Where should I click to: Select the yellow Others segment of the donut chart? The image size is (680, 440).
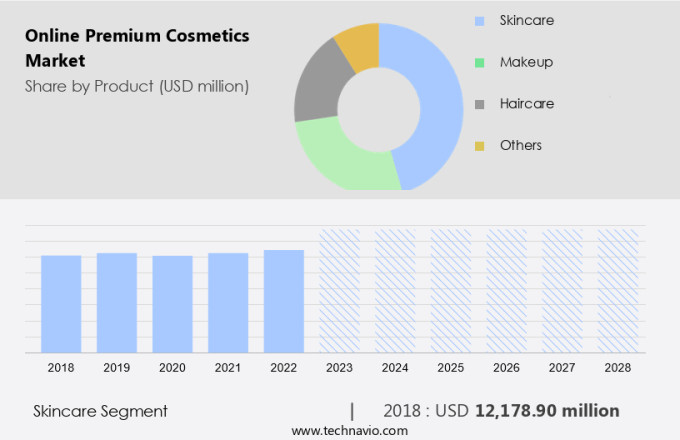click(x=360, y=45)
